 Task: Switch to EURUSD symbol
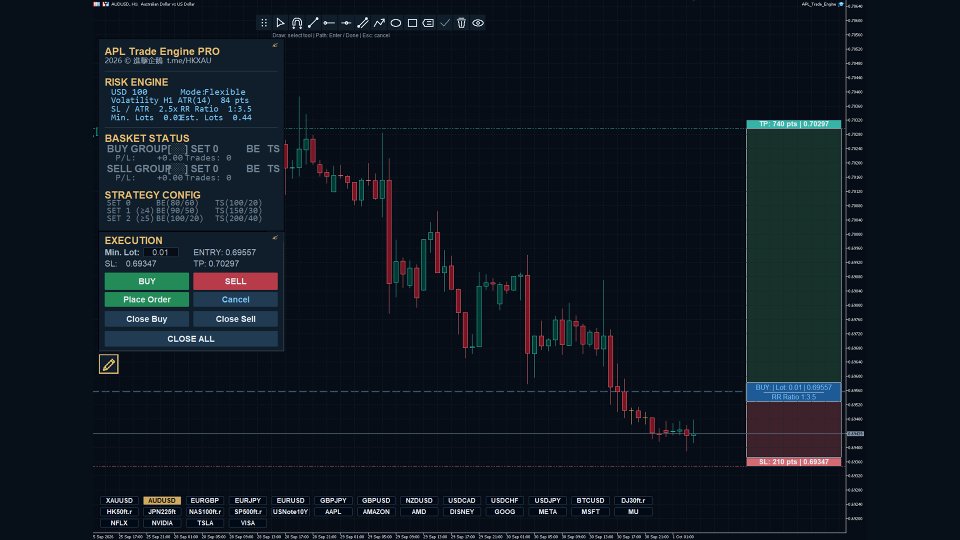click(x=291, y=500)
